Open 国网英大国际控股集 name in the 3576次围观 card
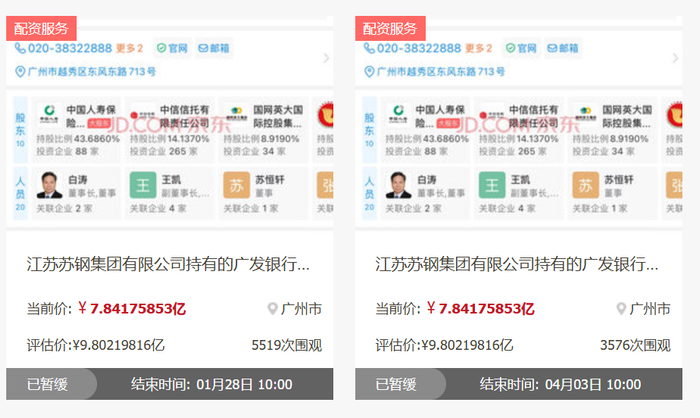700x418 pixels. (x=627, y=116)
